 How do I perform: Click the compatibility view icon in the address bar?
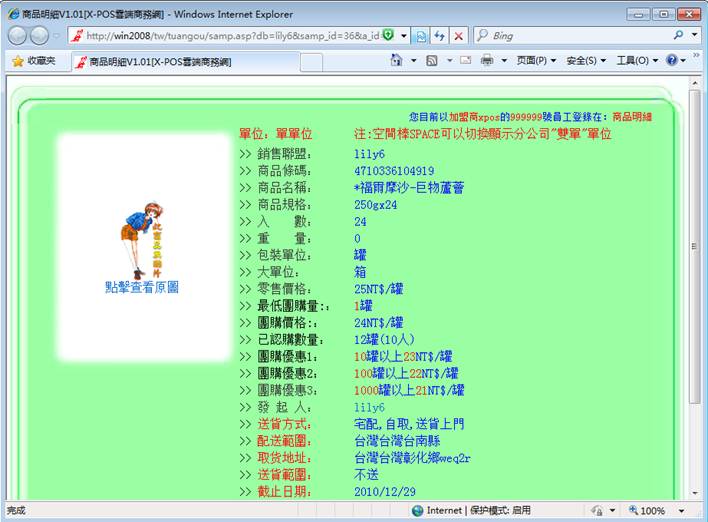click(x=422, y=35)
